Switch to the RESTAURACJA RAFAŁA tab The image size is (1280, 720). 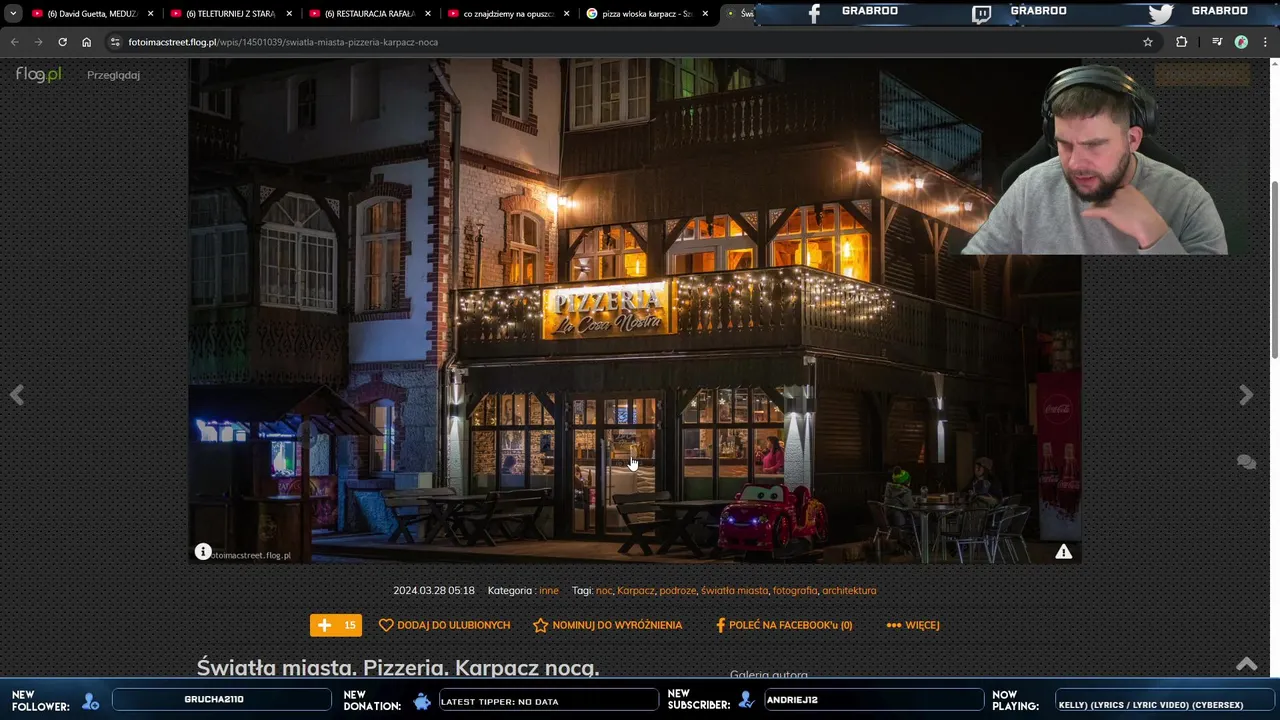(x=367, y=14)
